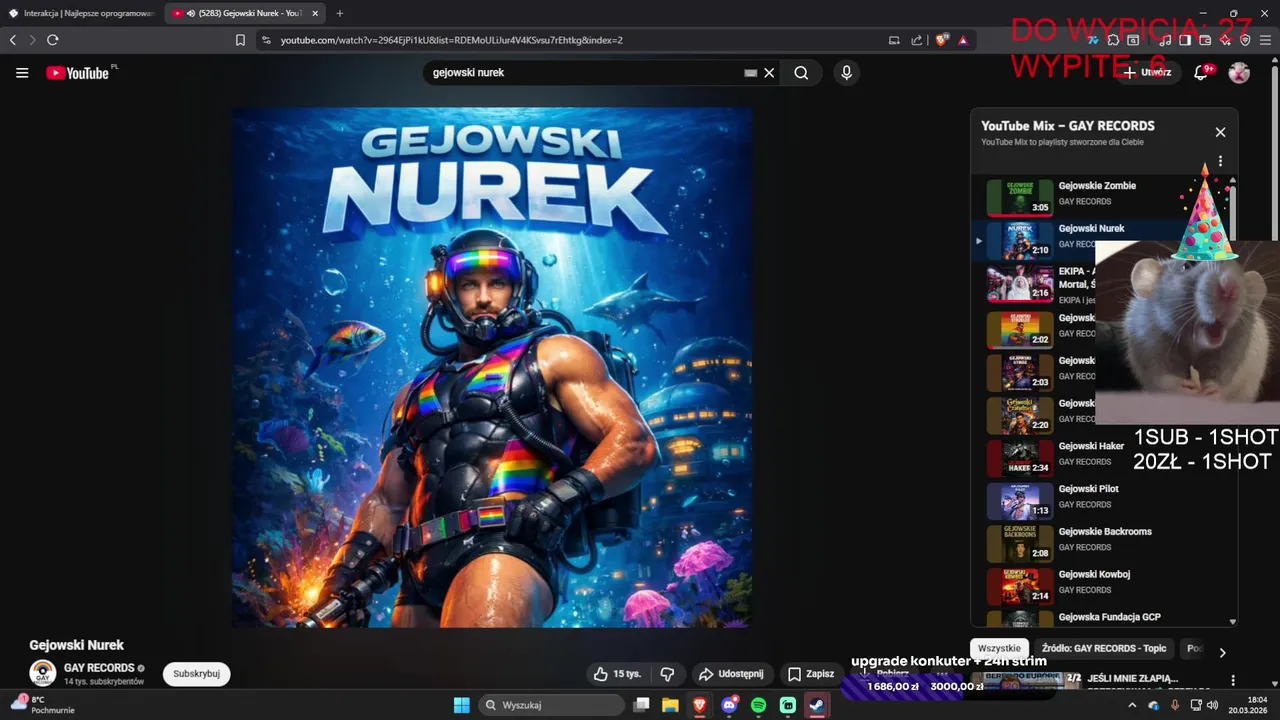The image size is (1280, 720).
Task: Open a new browser tab
Action: (340, 13)
